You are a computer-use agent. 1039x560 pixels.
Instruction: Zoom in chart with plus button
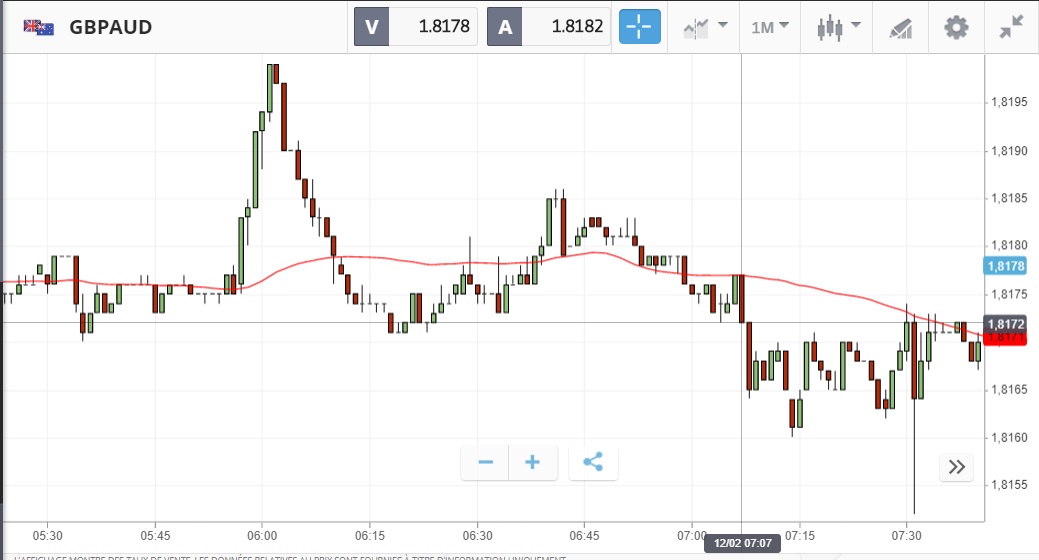pos(533,462)
